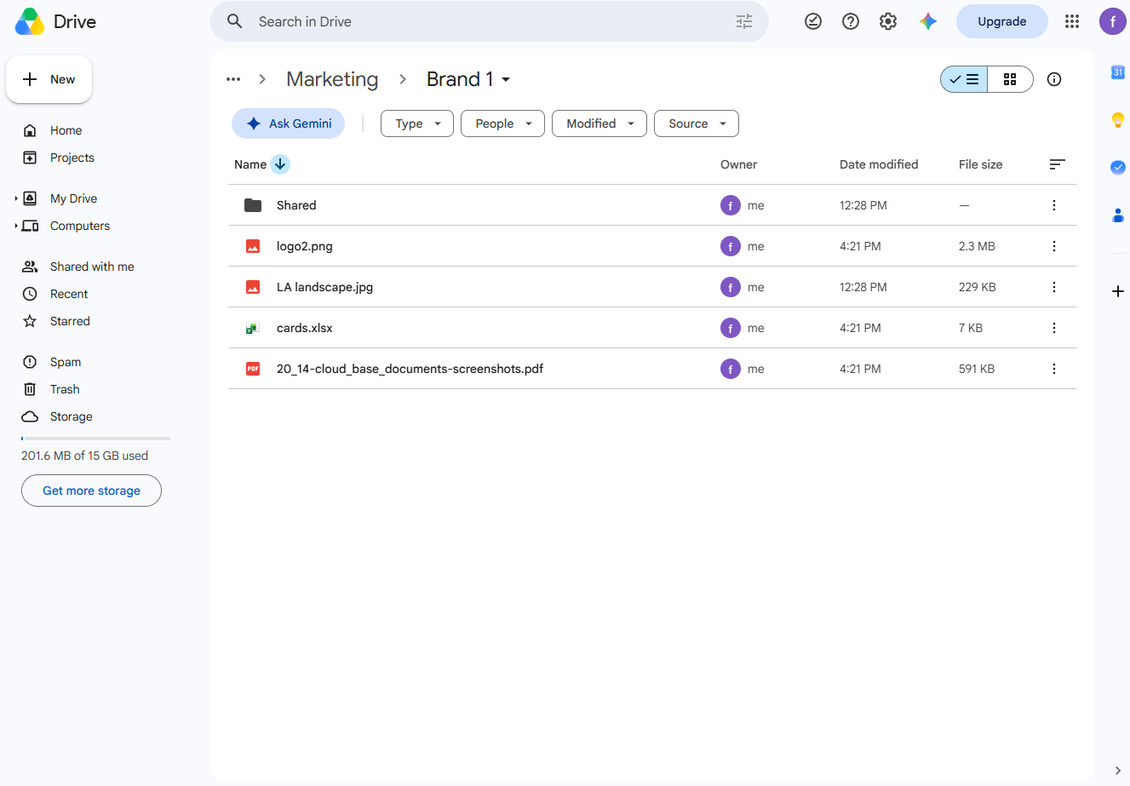Click the Owner column header
1130x786 pixels.
tap(739, 164)
